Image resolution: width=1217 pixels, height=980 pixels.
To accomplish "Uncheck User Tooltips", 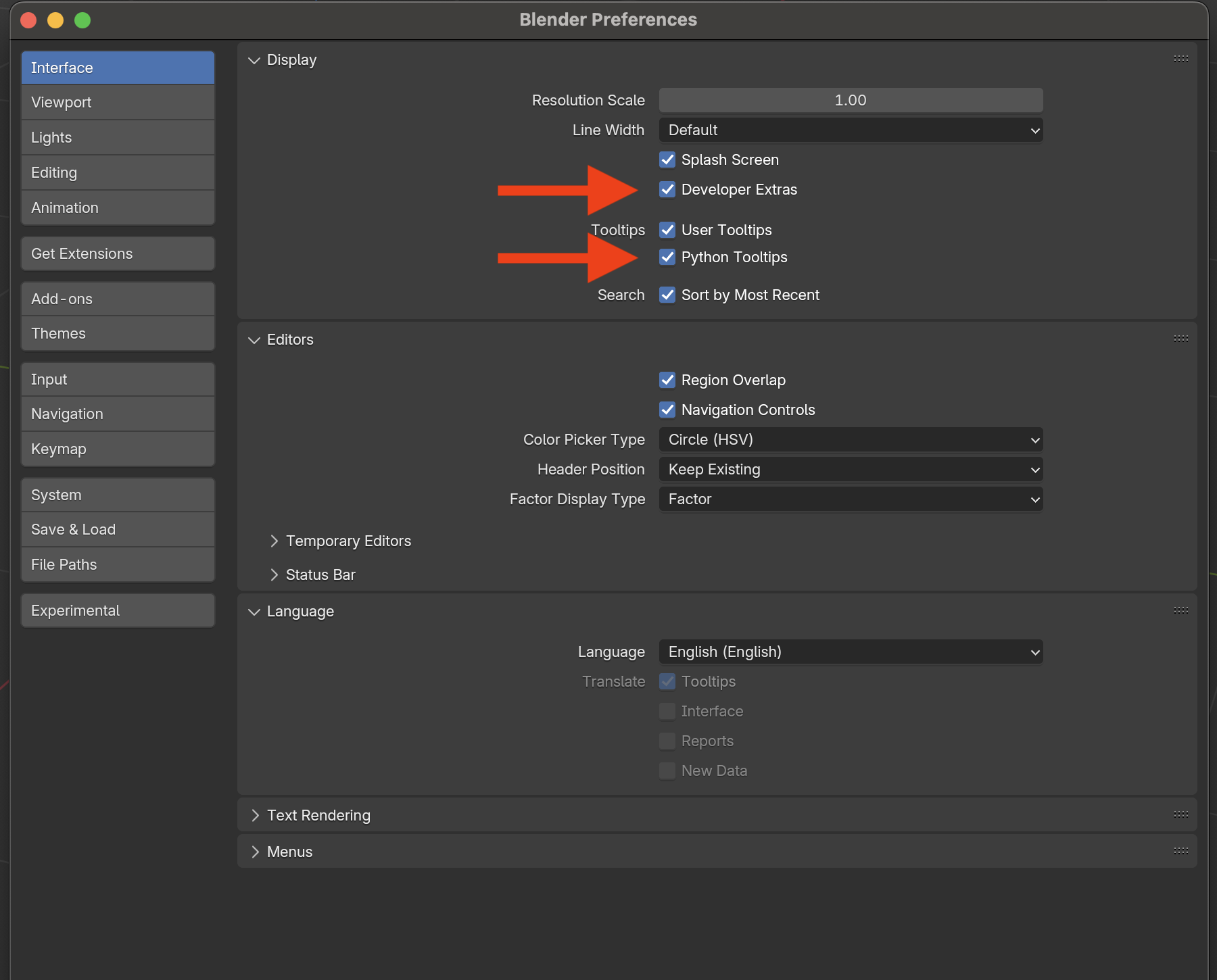I will (x=667, y=230).
